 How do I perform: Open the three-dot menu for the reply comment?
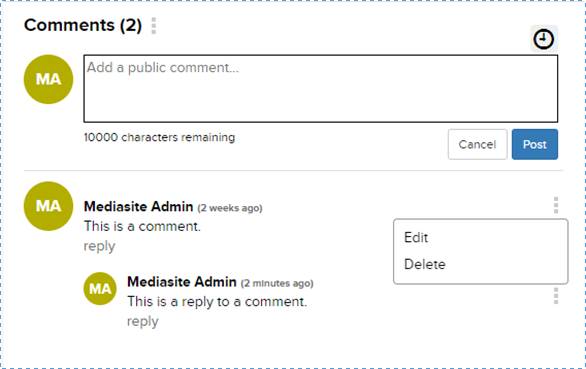[556, 296]
